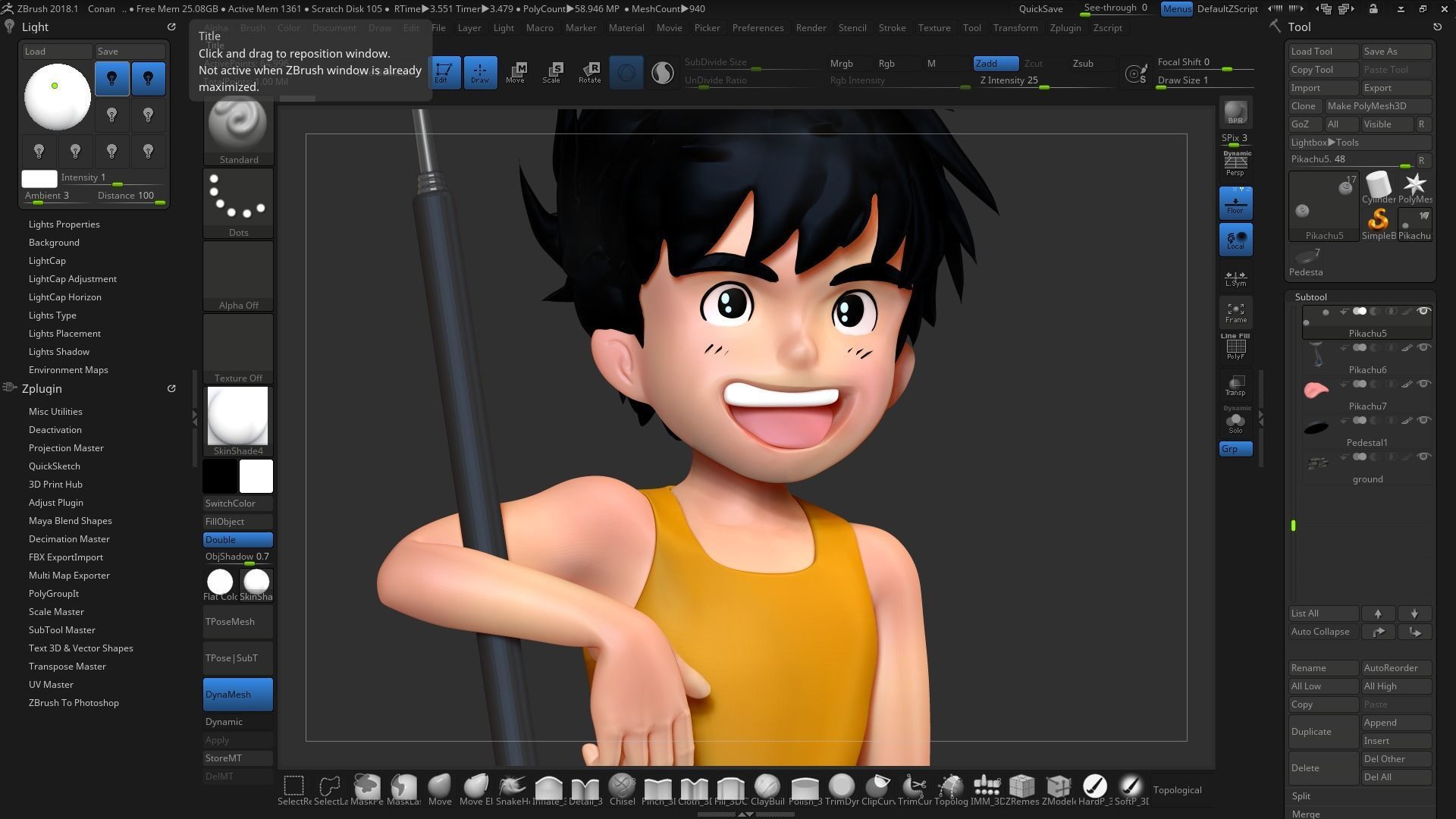Select the Rotate transform tool

(x=589, y=72)
